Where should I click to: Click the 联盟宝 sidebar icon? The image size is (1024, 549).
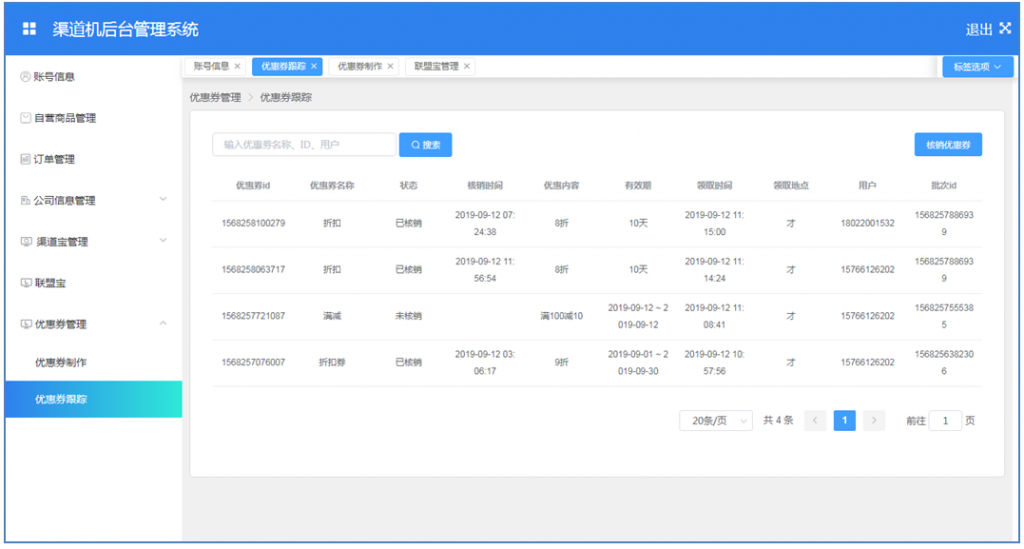pyautogui.click(x=26, y=283)
